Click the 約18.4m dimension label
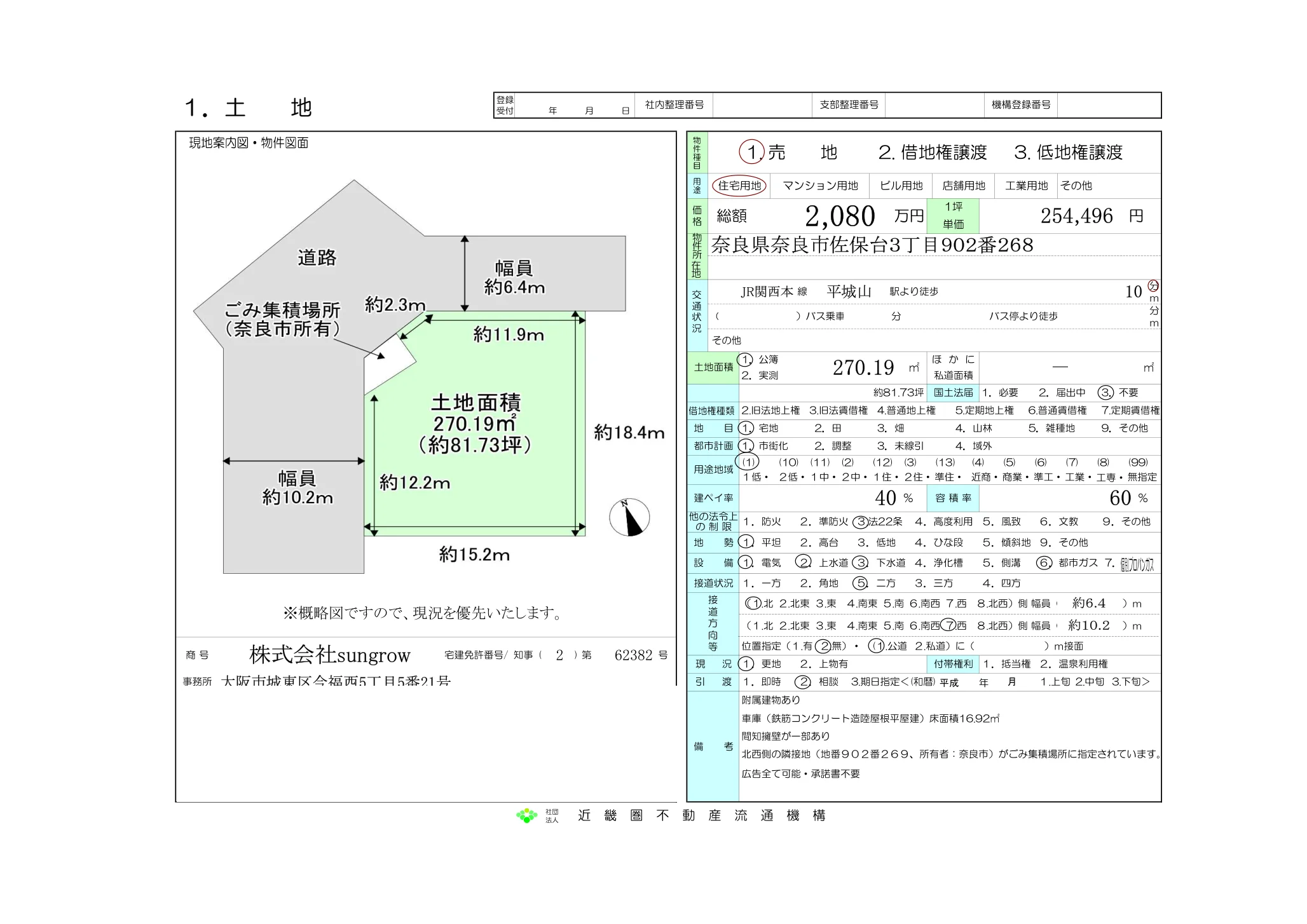 point(629,433)
